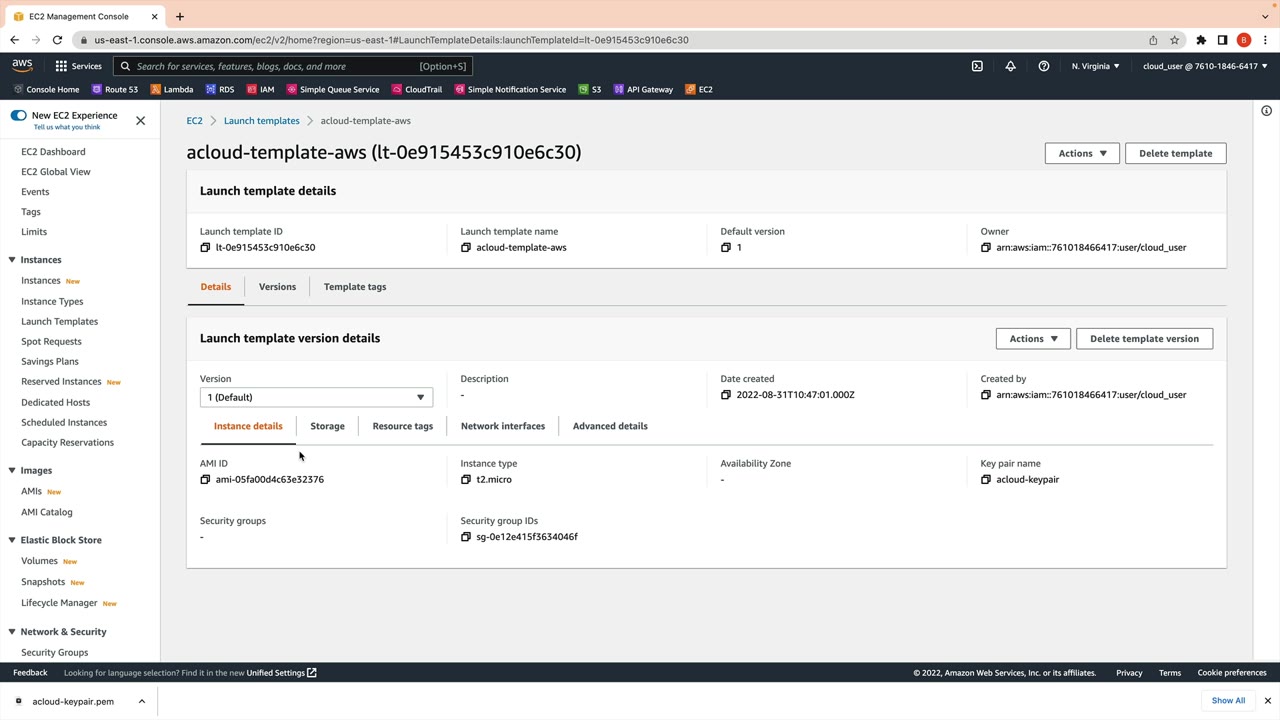This screenshot has width=1280, height=720.
Task: Toggle the New EC2 Experience switch
Action: [18, 116]
